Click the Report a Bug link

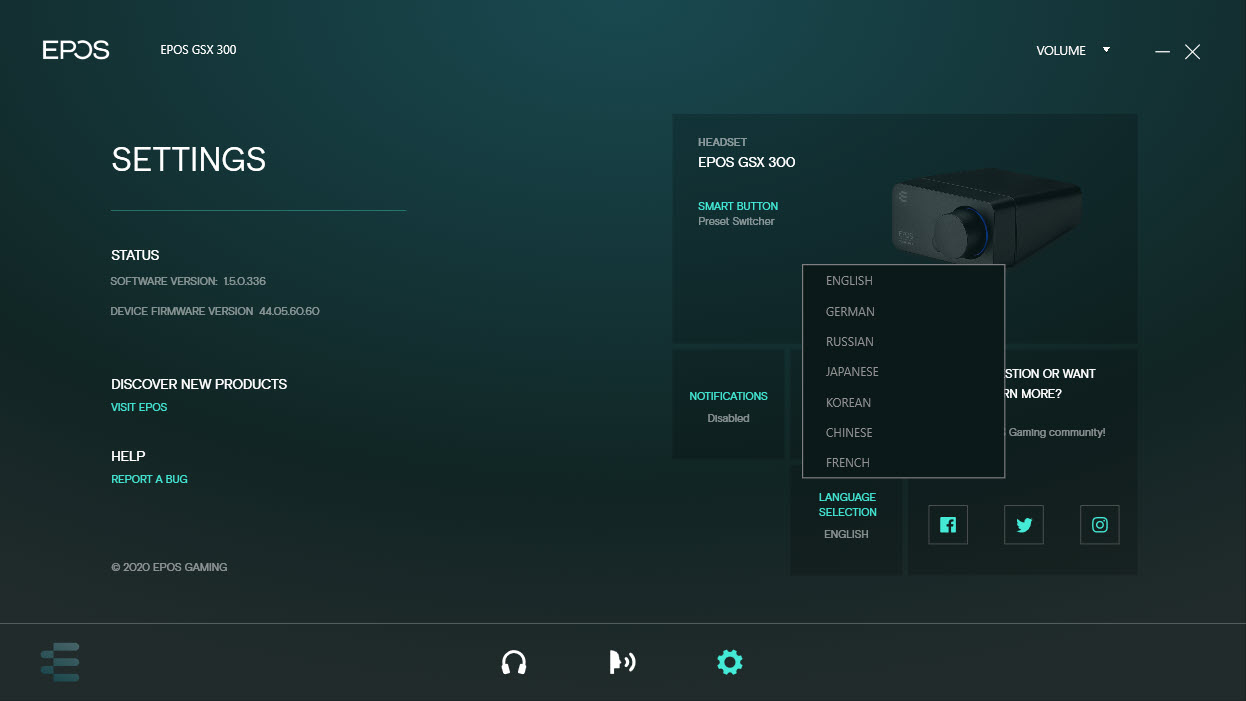[149, 479]
